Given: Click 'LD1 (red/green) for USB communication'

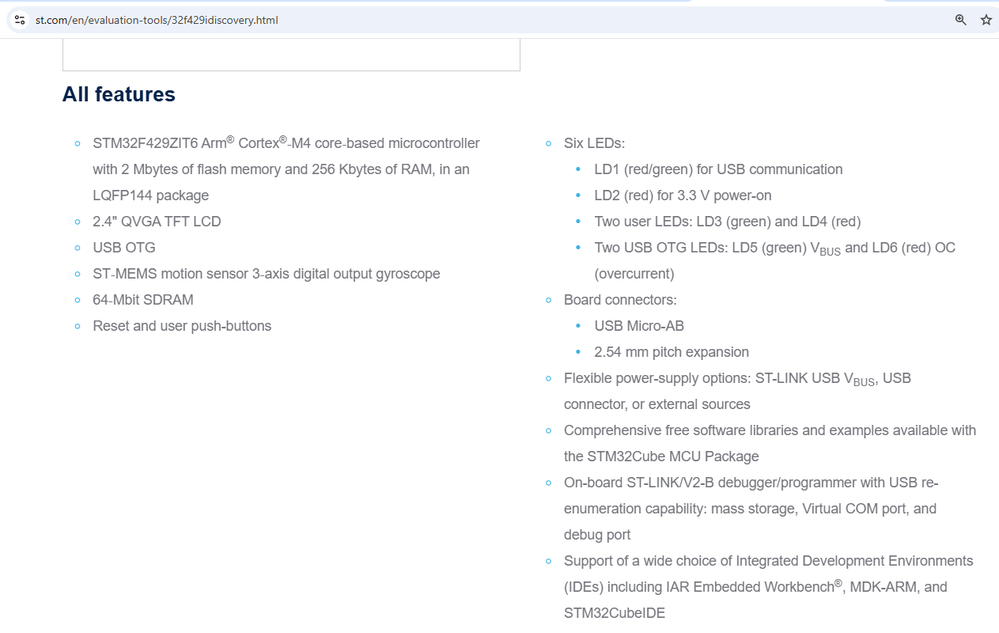Looking at the screenshot, I should pyautogui.click(x=719, y=169).
